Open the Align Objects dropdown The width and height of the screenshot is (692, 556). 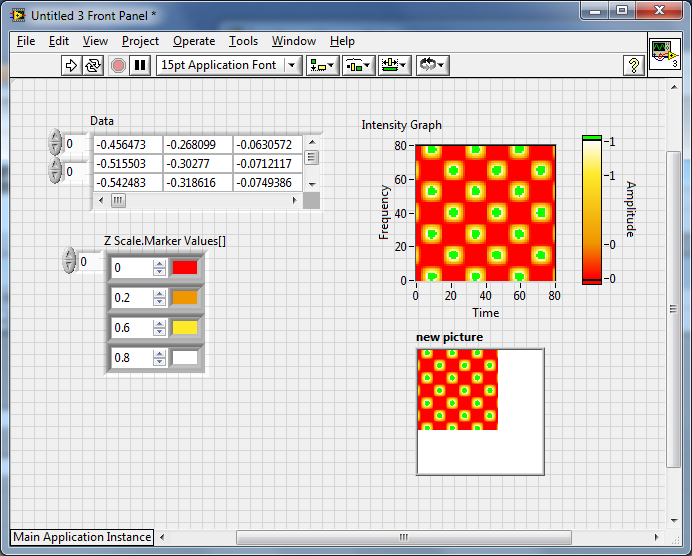pyautogui.click(x=323, y=65)
